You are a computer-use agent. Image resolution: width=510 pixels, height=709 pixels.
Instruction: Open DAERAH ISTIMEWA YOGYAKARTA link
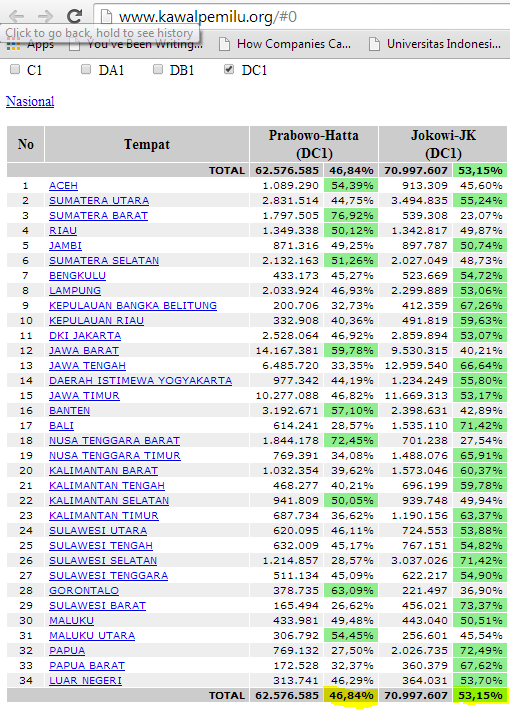[140, 380]
